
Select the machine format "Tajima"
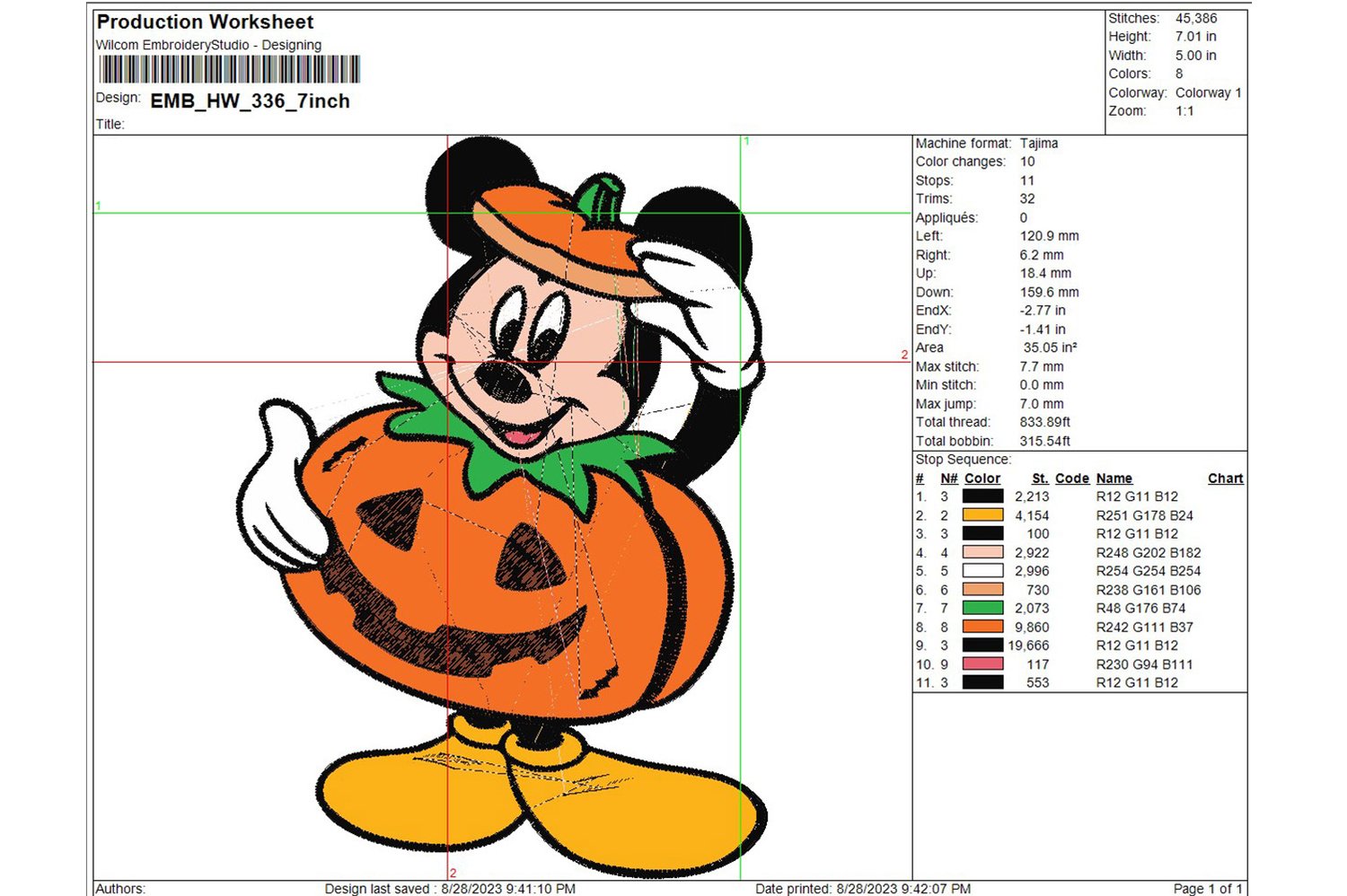pos(1039,144)
